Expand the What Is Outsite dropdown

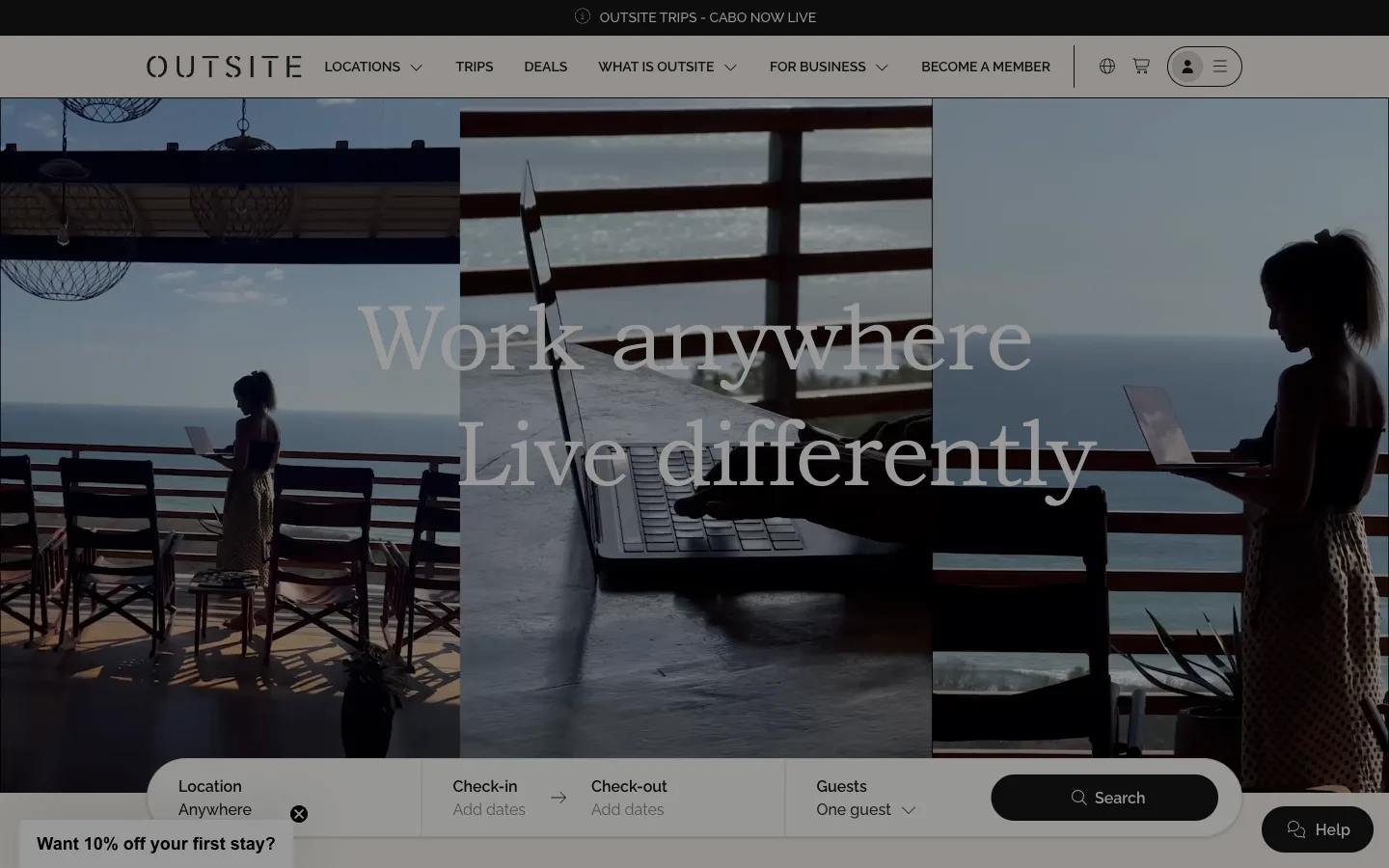(667, 67)
